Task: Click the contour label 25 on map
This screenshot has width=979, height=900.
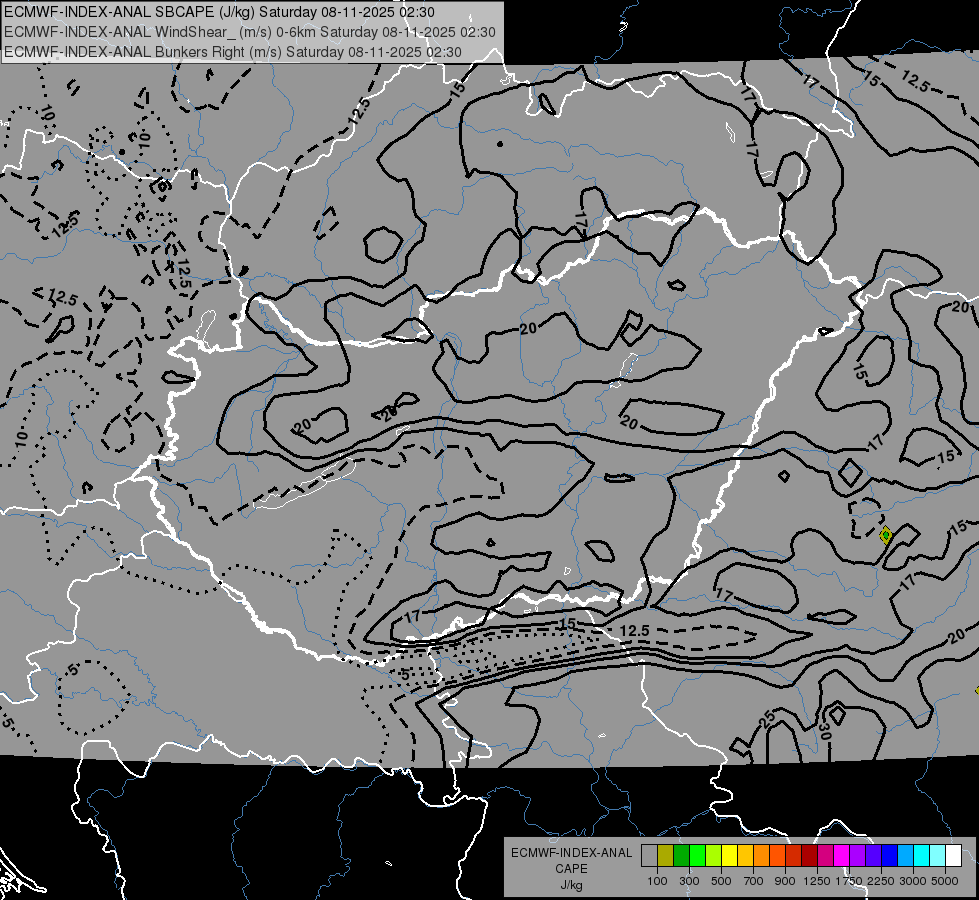Action: [767, 720]
